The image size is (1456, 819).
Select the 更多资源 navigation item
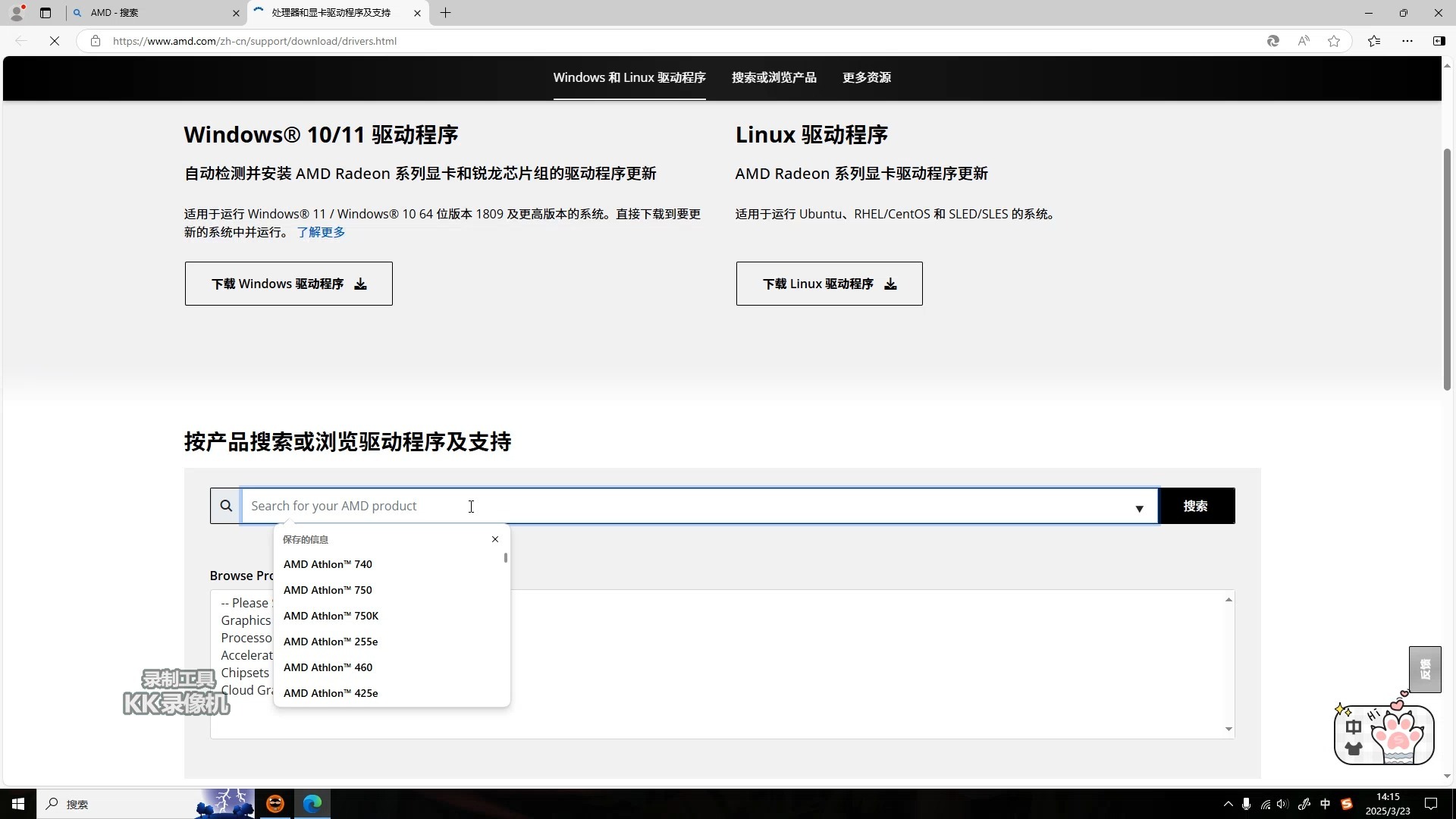867,77
